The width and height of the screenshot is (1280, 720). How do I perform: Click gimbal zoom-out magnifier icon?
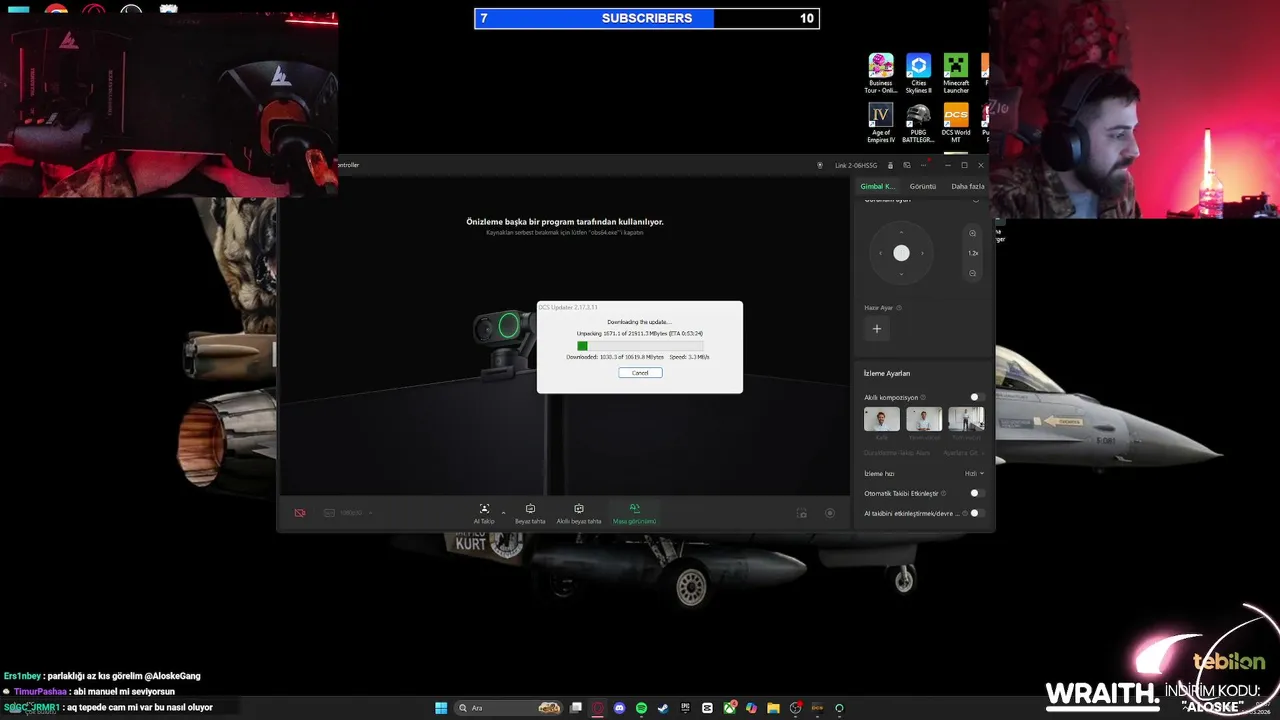(972, 273)
